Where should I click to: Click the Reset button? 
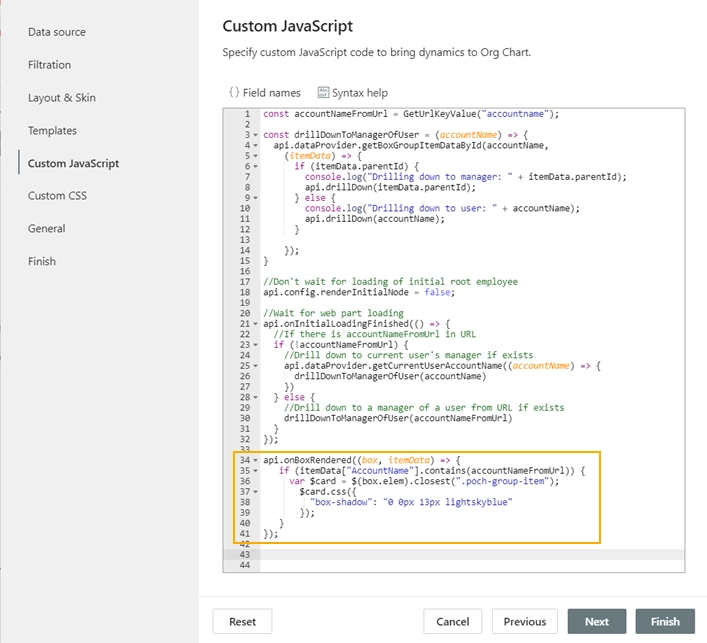tap(243, 621)
